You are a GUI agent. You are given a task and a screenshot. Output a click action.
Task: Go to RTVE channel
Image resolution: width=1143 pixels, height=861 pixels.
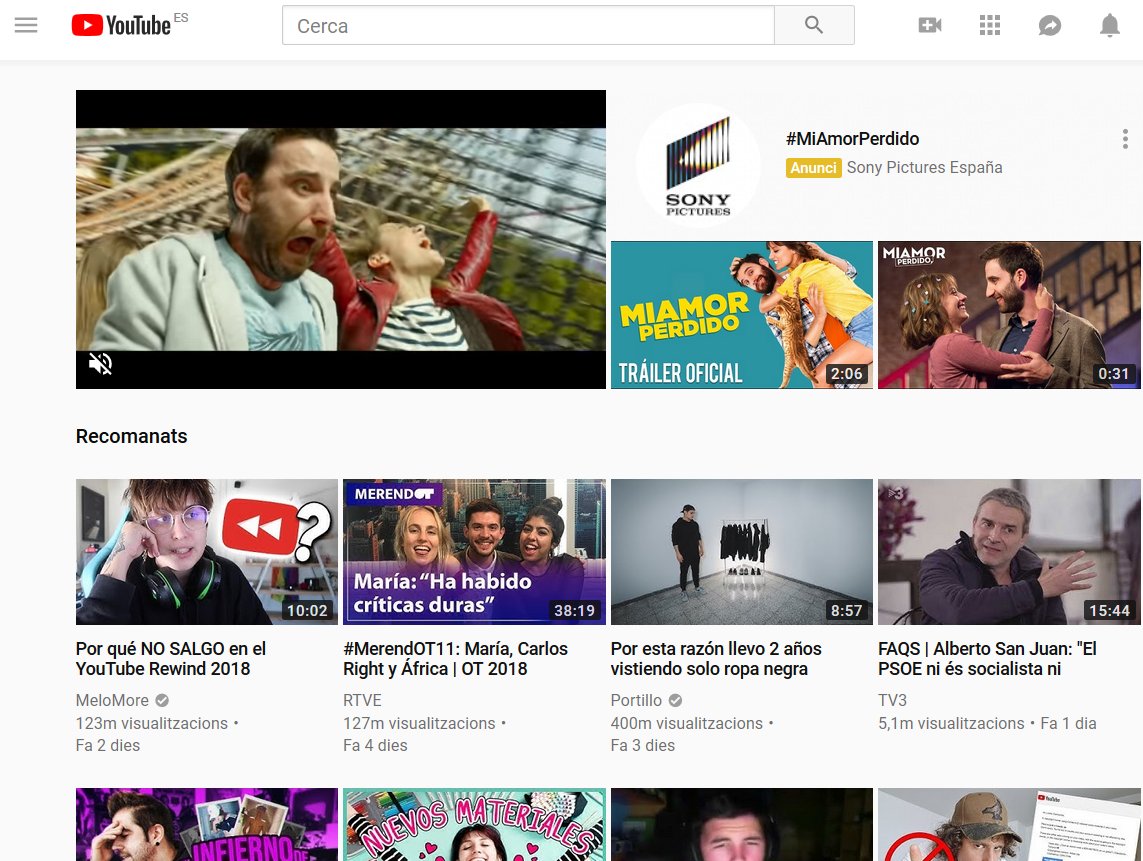pyautogui.click(x=362, y=701)
